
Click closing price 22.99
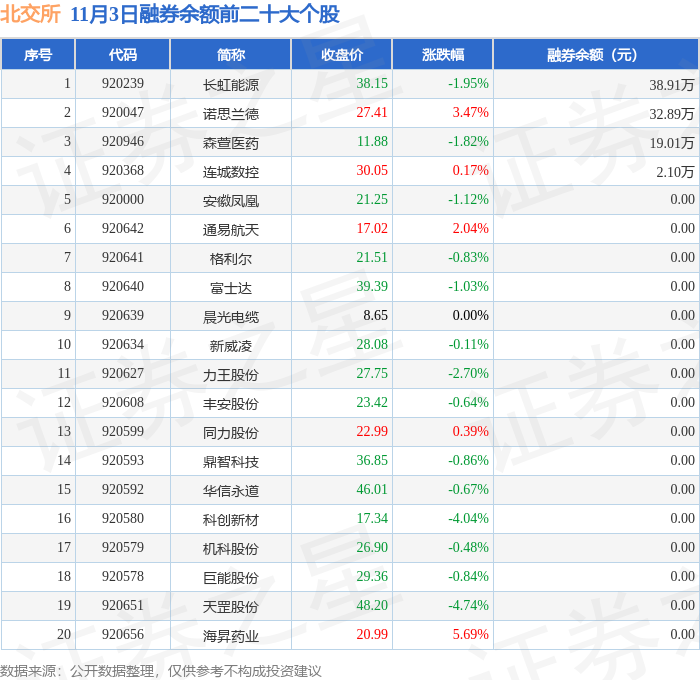[372, 432]
